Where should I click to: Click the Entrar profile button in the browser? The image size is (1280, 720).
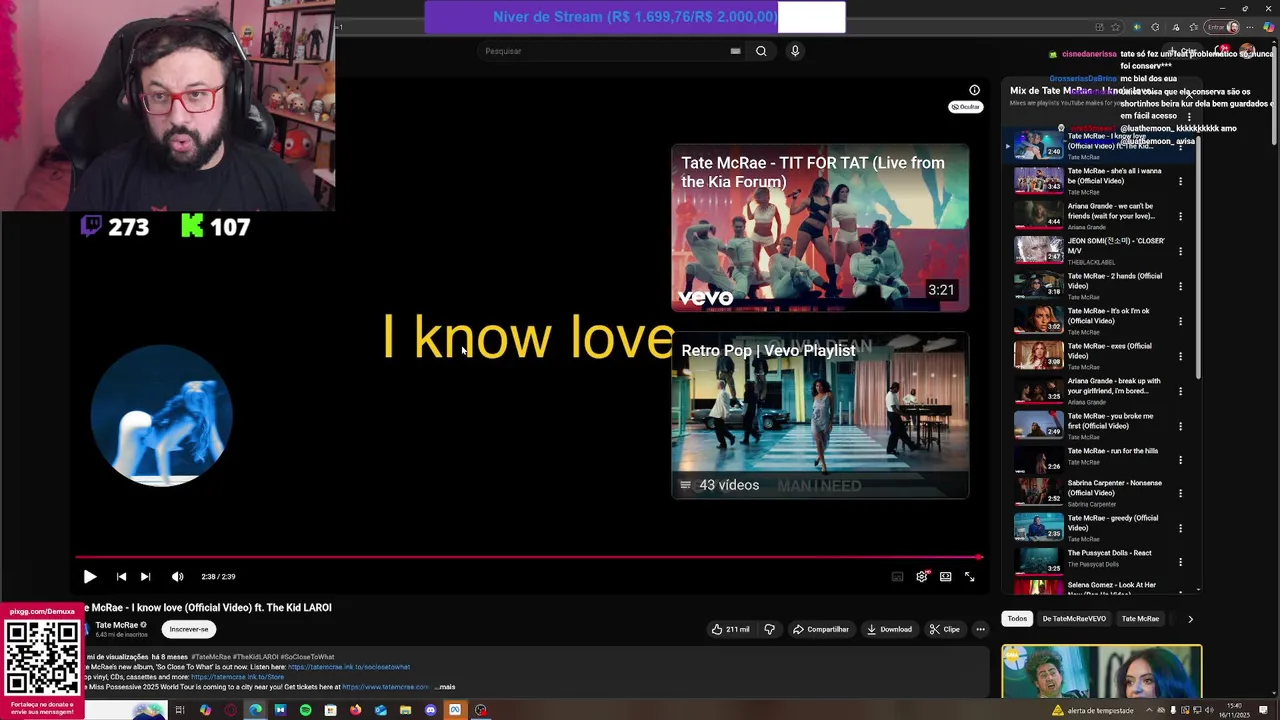(x=1222, y=27)
